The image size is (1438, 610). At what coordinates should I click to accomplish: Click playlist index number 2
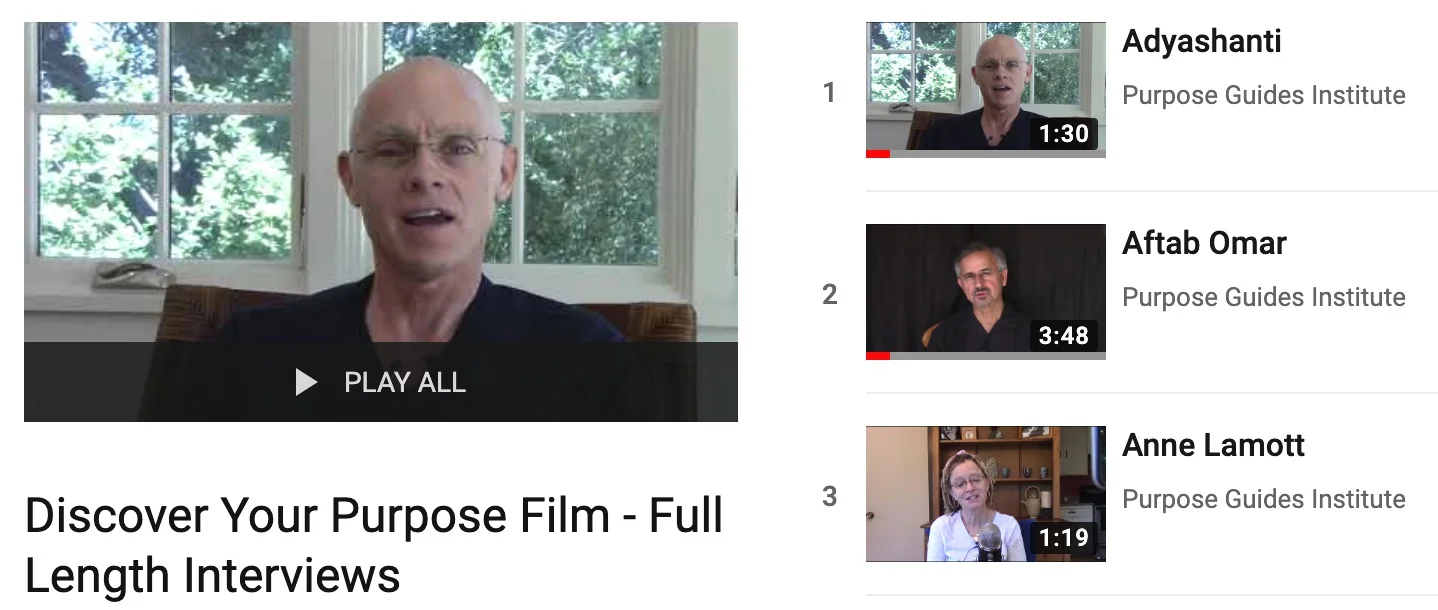pos(829,295)
